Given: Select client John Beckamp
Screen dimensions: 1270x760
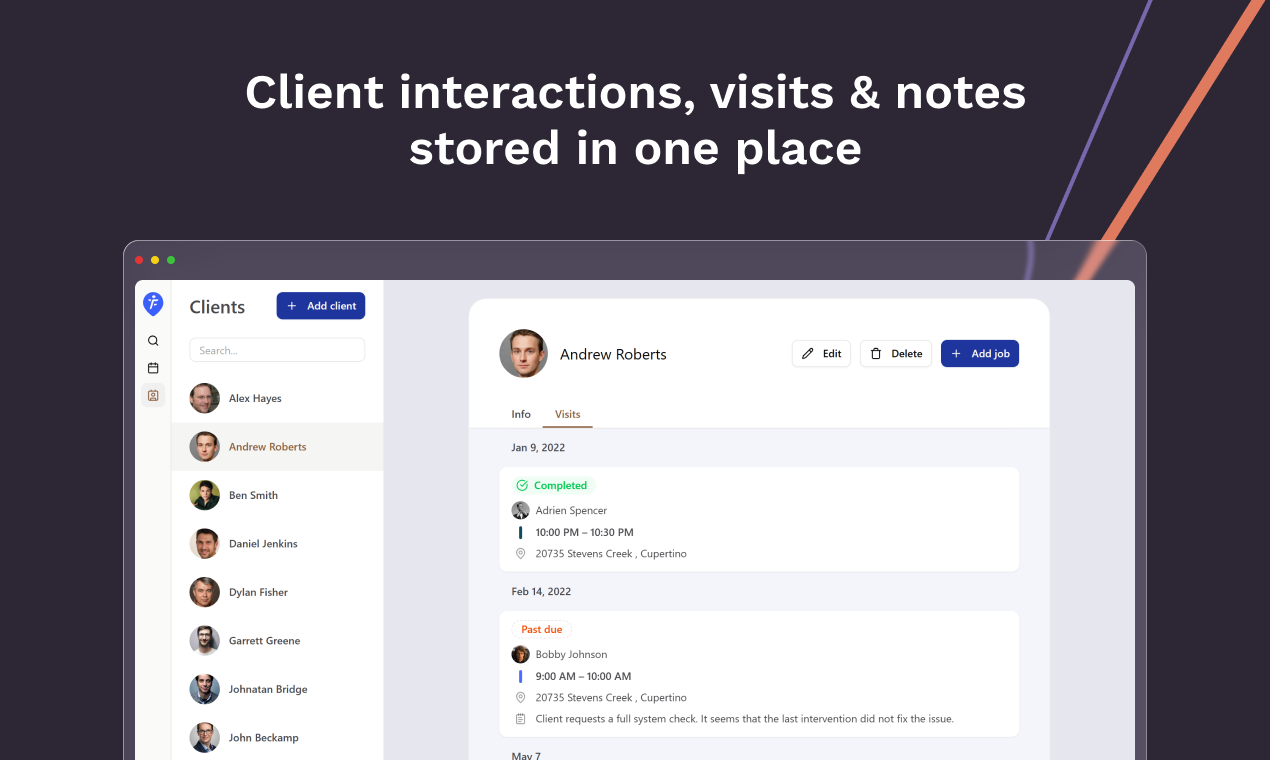Looking at the screenshot, I should [x=277, y=738].
